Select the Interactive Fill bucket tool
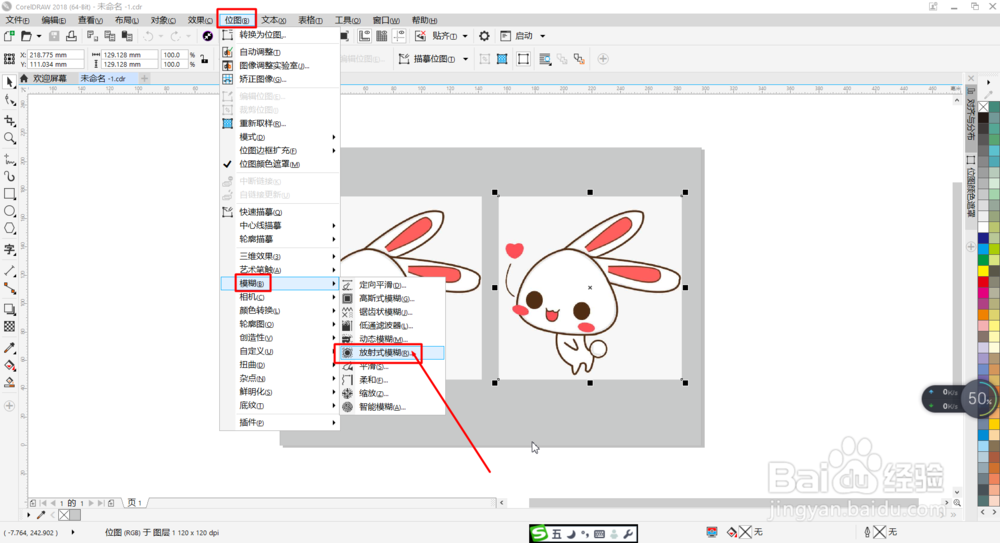 [10, 366]
